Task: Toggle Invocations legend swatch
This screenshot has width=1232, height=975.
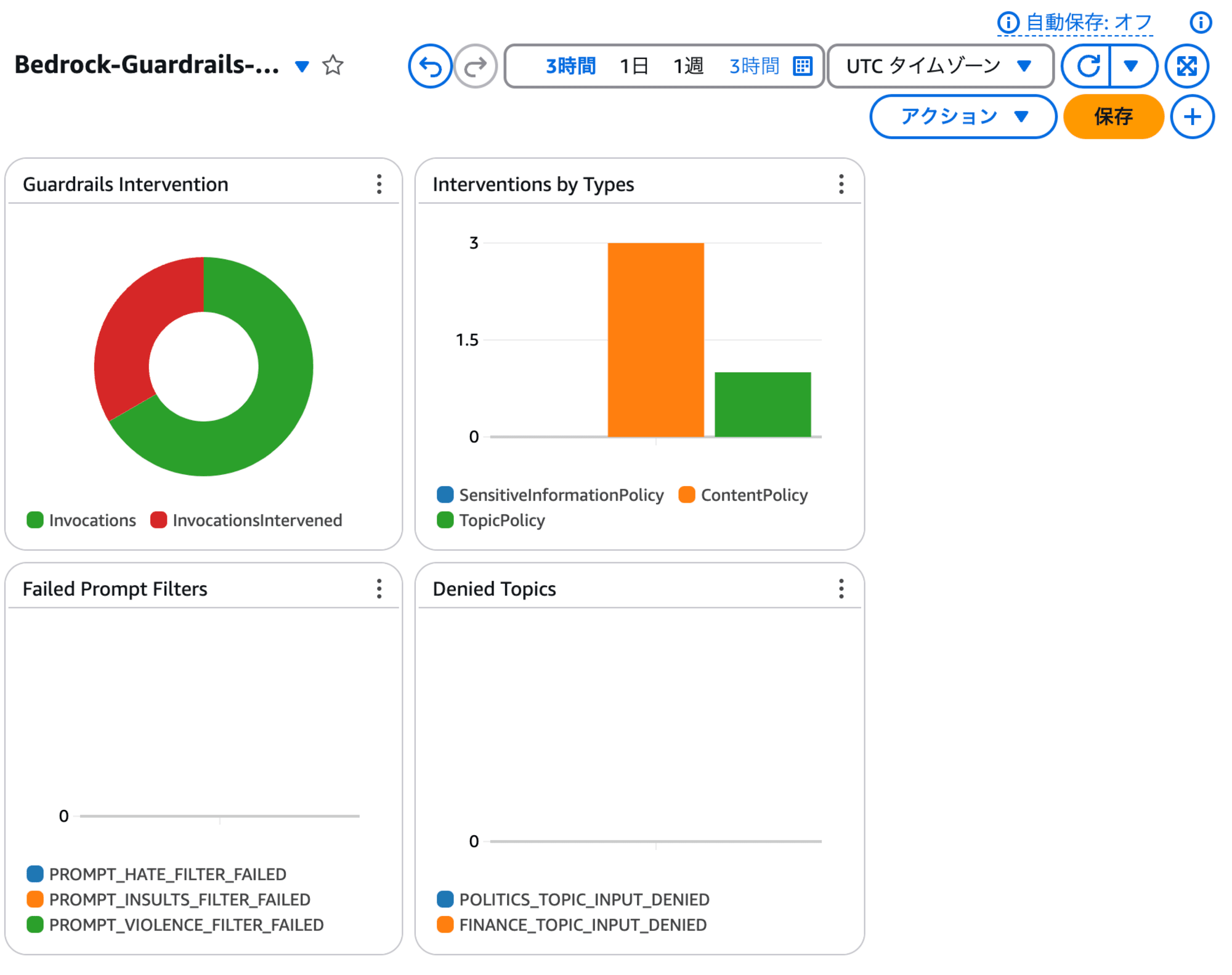Action: click(x=35, y=520)
